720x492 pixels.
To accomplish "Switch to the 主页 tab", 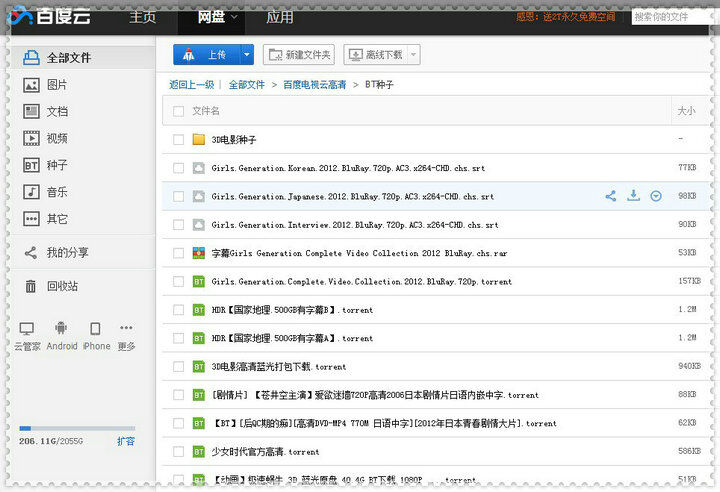I will point(143,17).
